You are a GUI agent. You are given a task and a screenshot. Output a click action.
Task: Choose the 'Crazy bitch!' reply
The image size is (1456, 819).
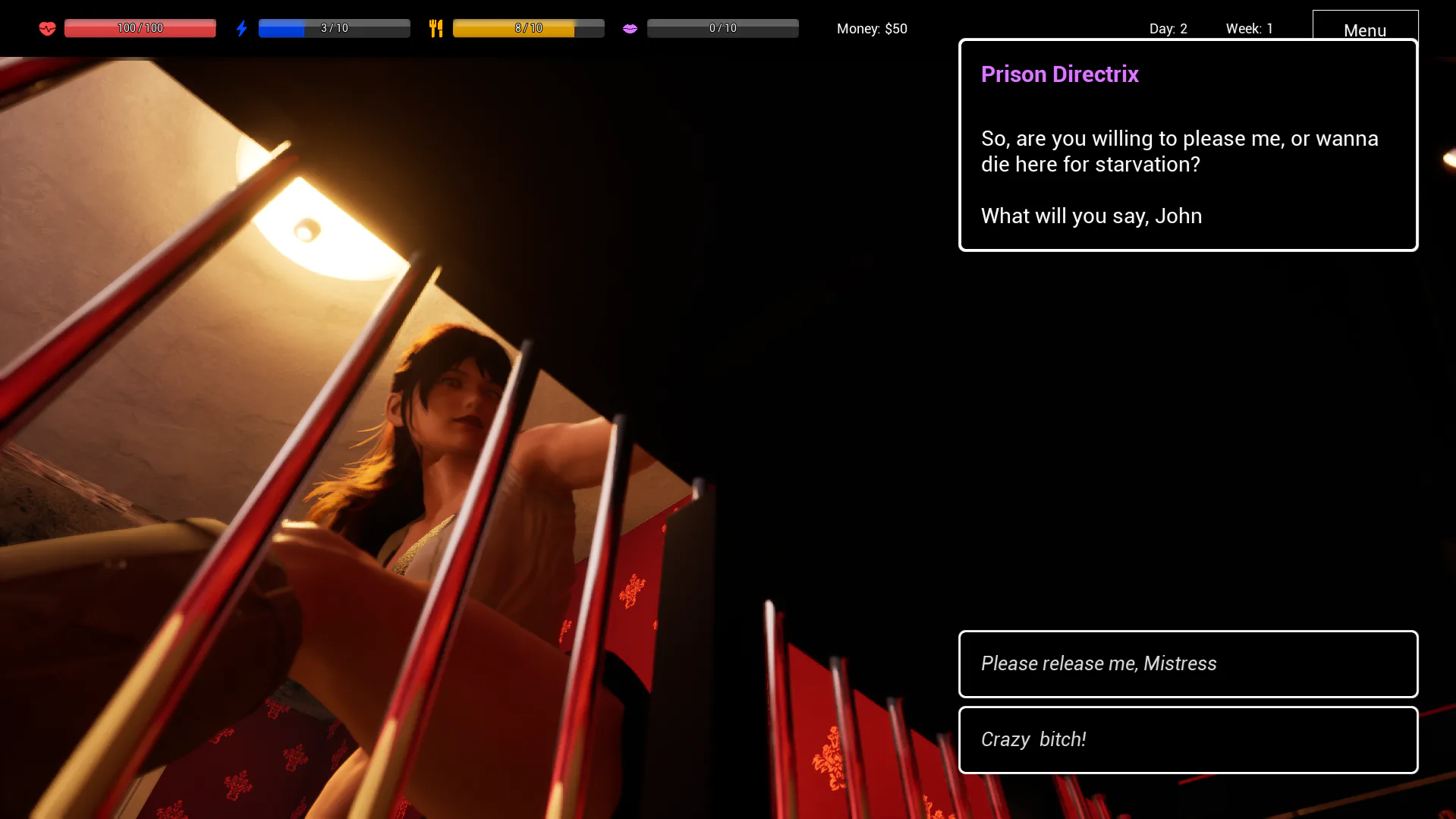1188,739
